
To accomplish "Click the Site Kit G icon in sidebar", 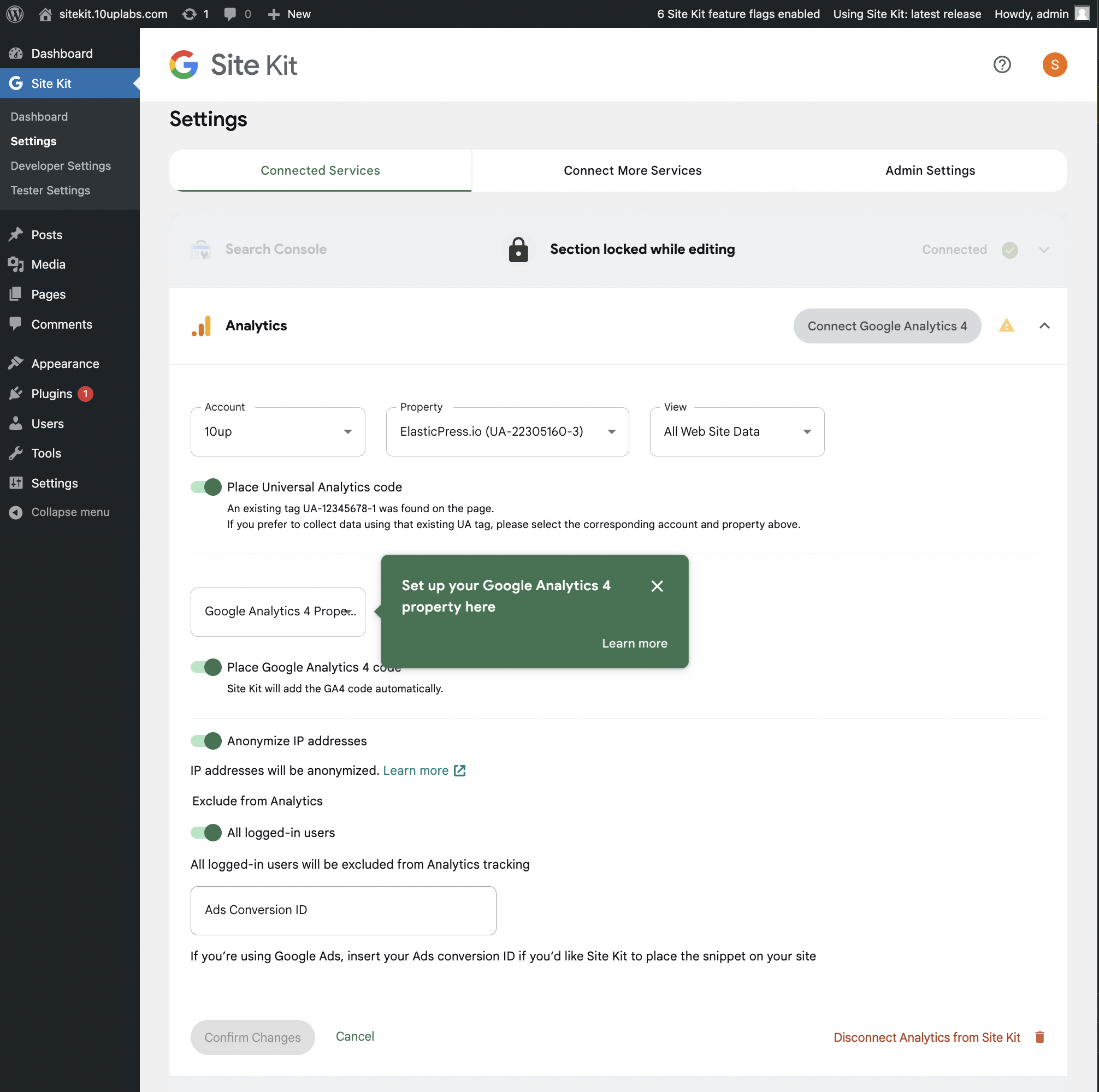I will (16, 83).
